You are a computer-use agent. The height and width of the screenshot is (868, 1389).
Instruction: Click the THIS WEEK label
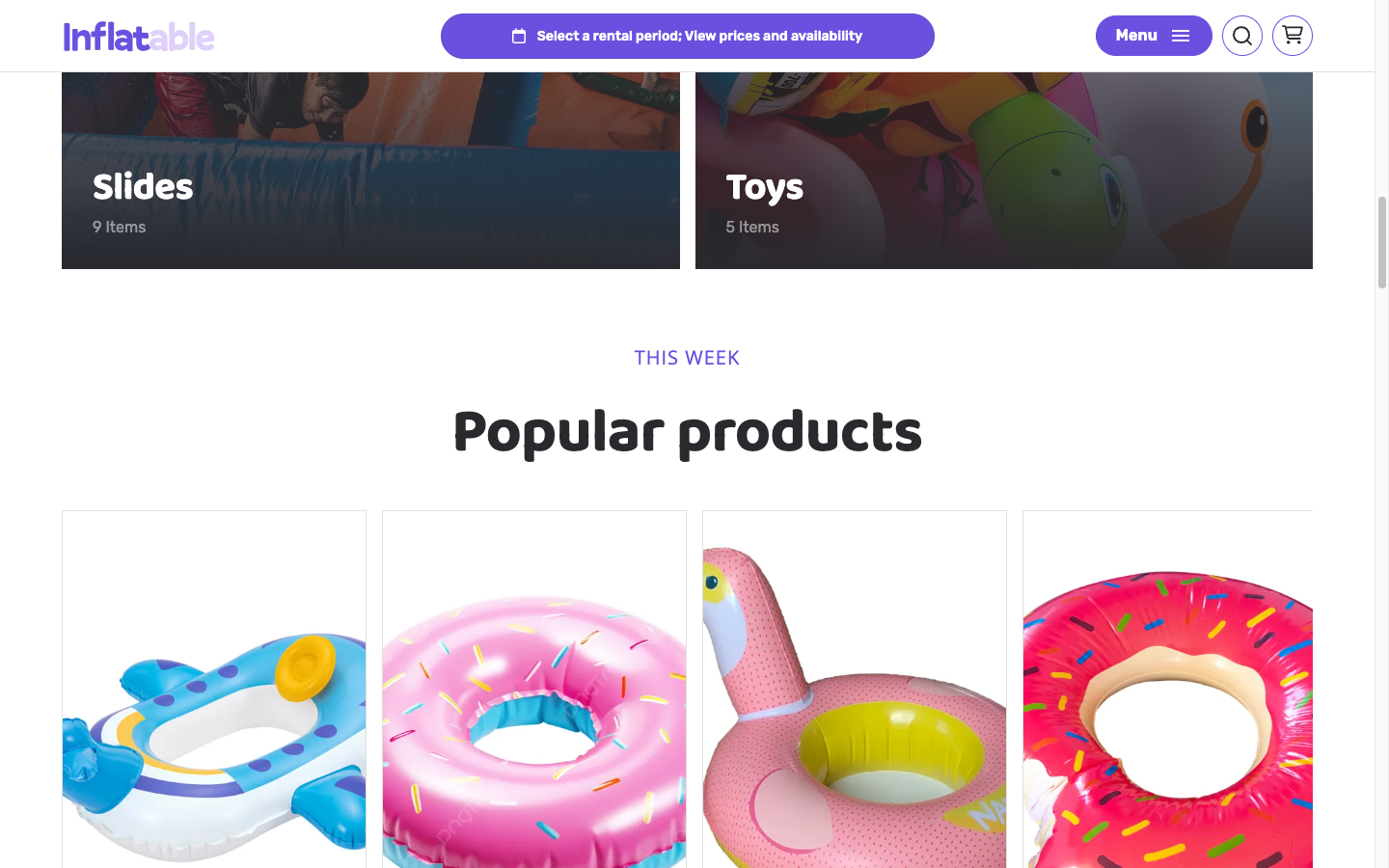point(687,358)
